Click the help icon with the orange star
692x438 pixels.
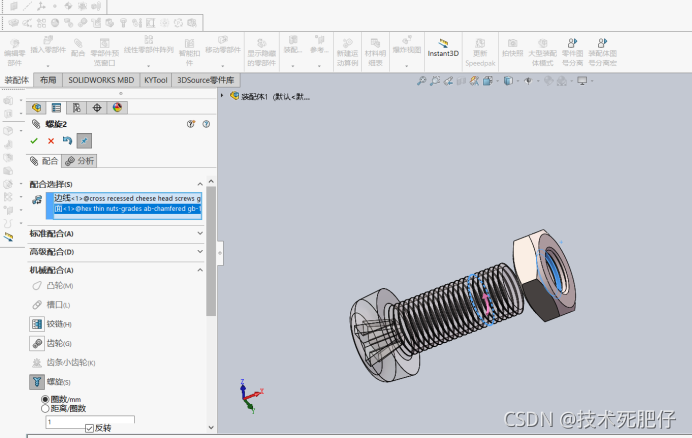click(x=191, y=124)
